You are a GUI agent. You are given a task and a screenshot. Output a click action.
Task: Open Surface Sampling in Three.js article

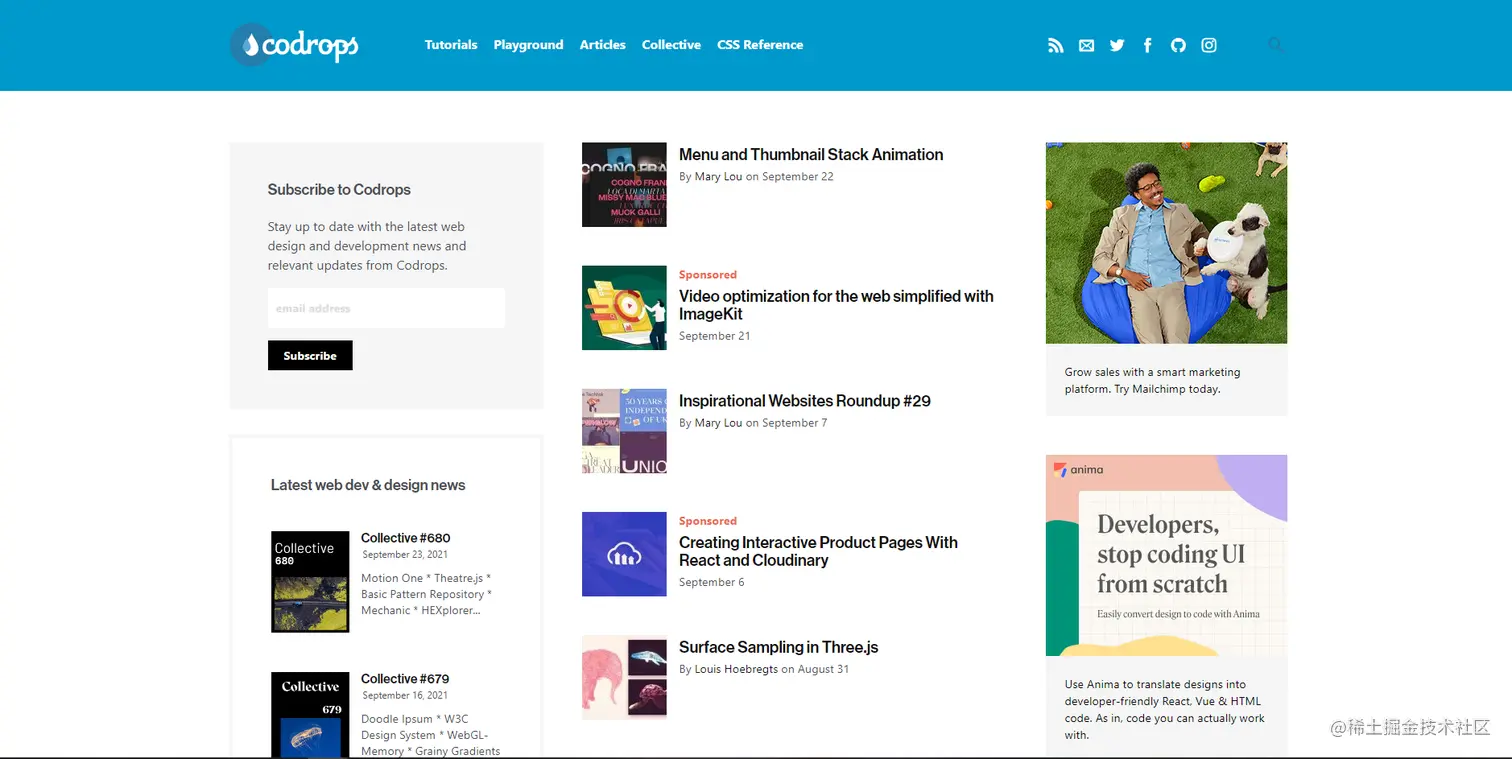(778, 647)
